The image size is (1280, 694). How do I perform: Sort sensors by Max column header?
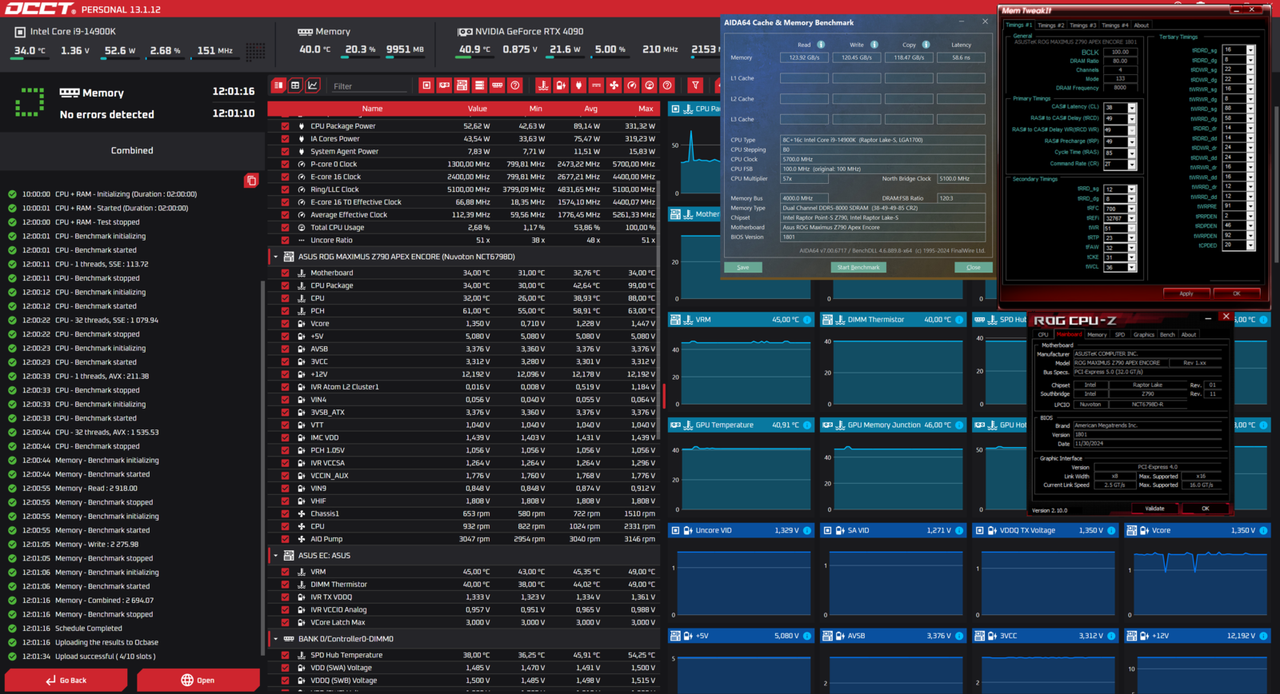click(645, 108)
